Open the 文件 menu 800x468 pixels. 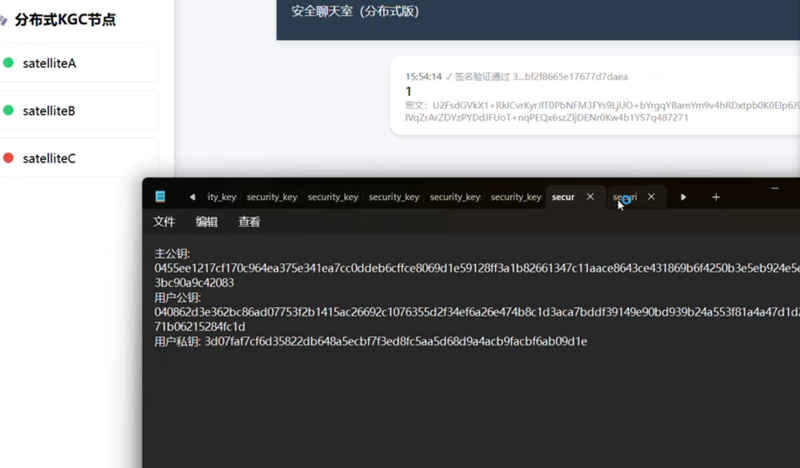164,221
